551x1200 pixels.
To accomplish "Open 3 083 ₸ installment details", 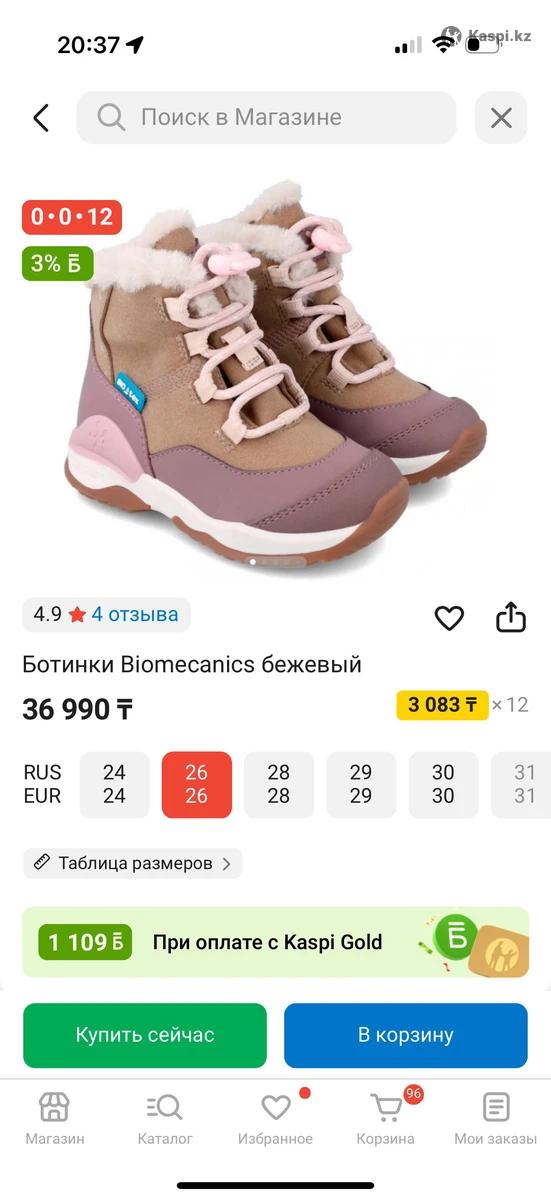I will click(442, 705).
